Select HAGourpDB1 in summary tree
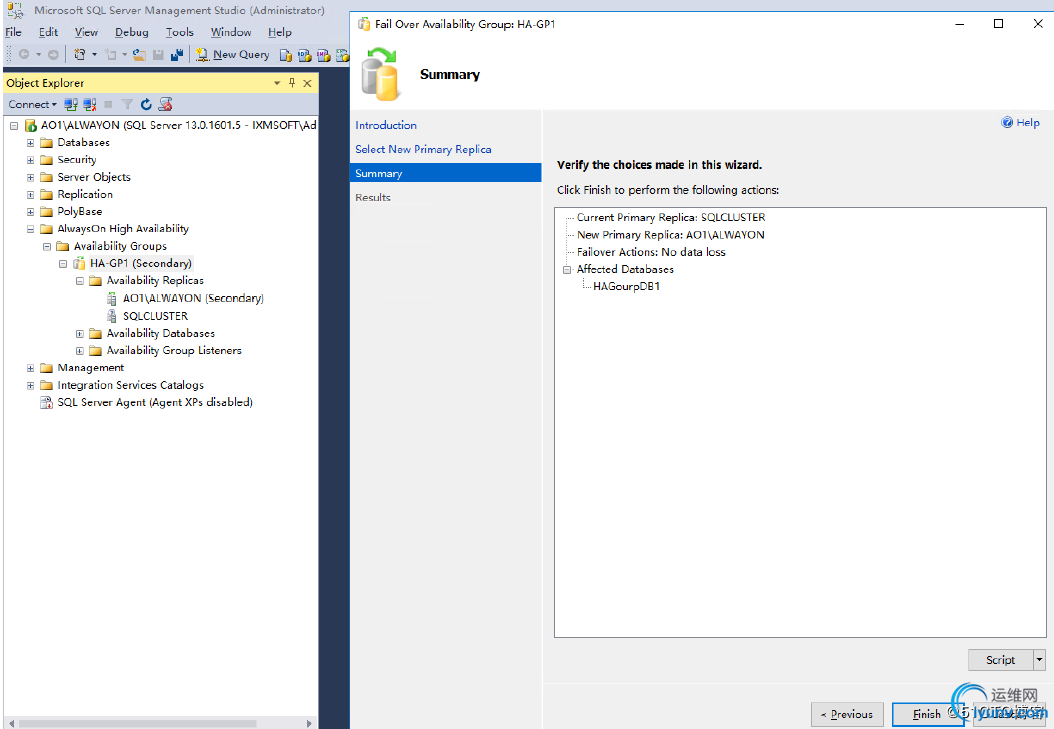 pos(626,286)
